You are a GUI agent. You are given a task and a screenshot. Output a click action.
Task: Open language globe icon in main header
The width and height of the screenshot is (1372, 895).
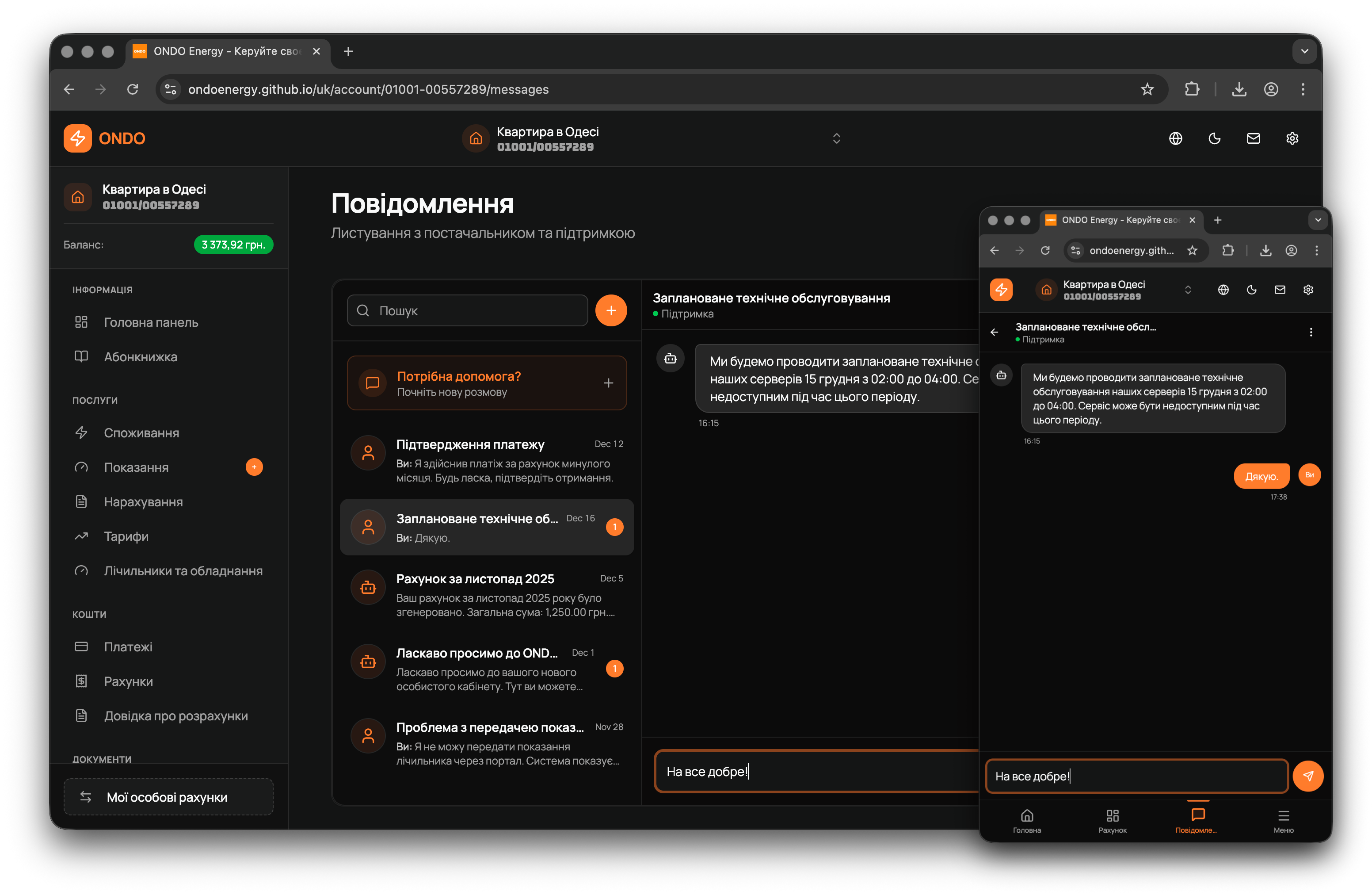coord(1175,138)
